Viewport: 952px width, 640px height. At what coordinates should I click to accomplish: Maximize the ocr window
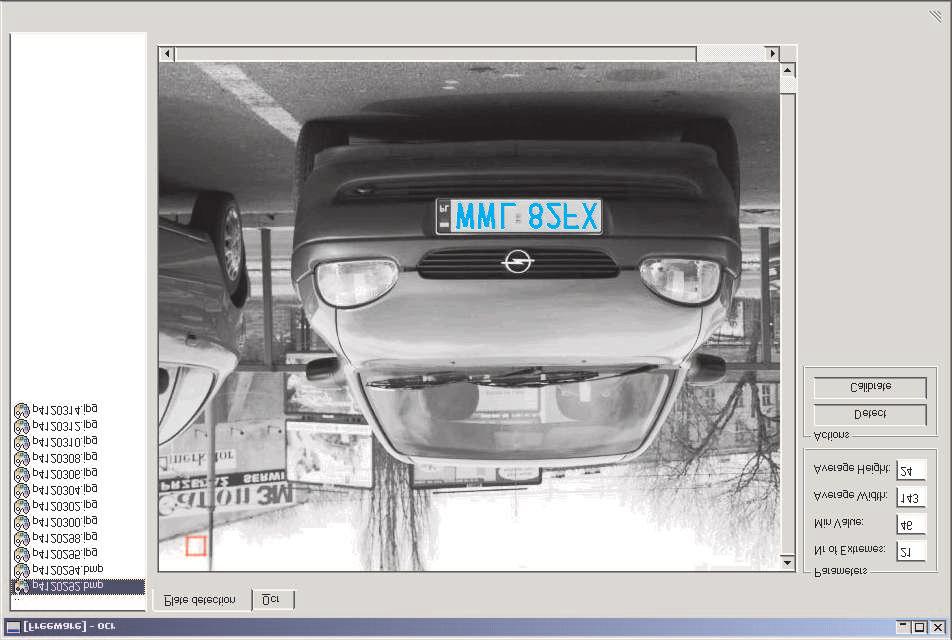[919, 627]
